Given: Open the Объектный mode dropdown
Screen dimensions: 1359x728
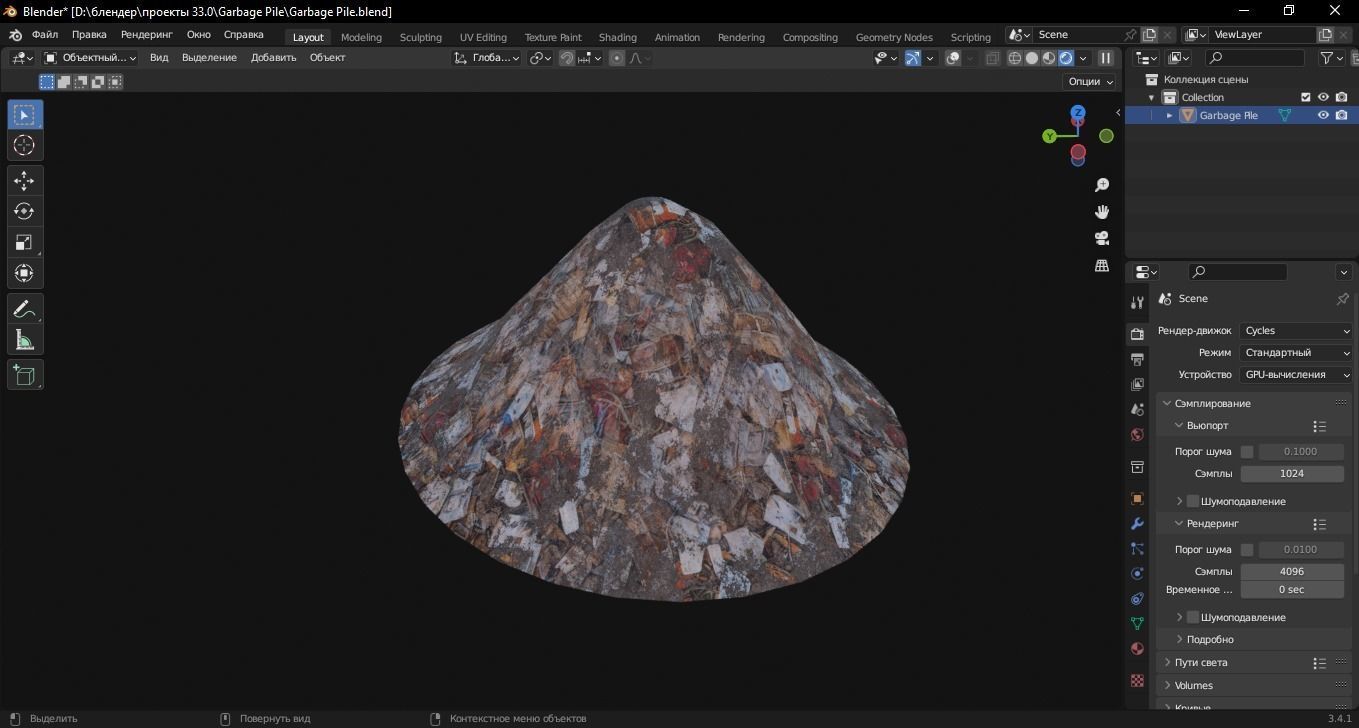Looking at the screenshot, I should 90,58.
